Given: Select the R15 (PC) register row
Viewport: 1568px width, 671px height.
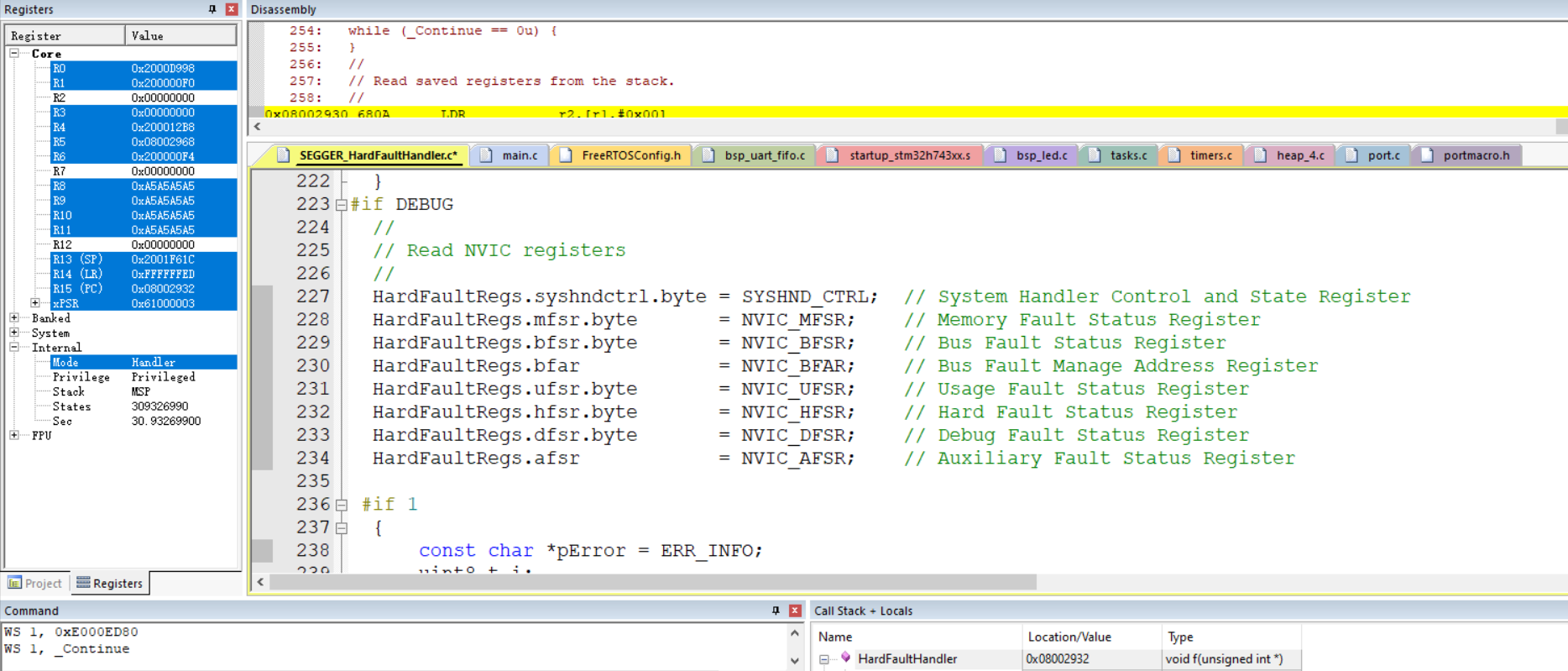Looking at the screenshot, I should (144, 289).
